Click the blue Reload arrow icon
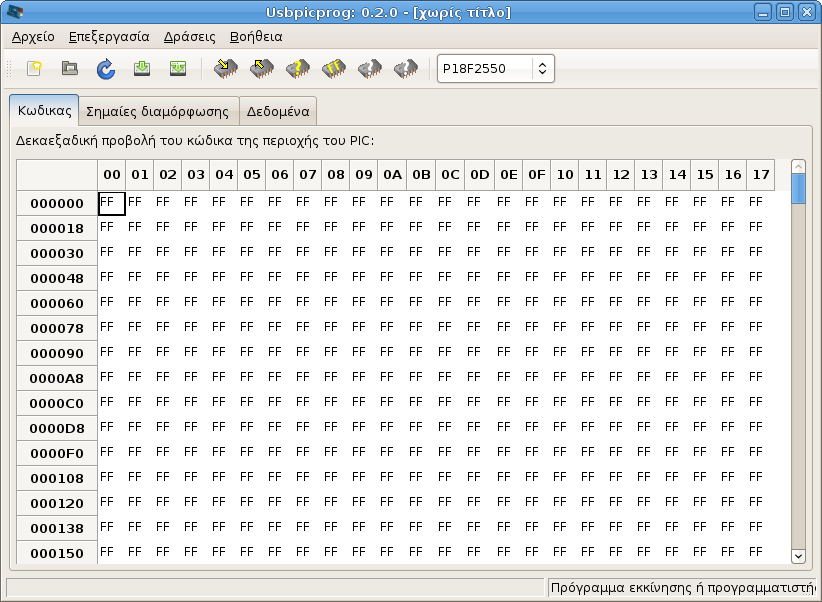Image resolution: width=822 pixels, height=602 pixels. click(x=105, y=69)
